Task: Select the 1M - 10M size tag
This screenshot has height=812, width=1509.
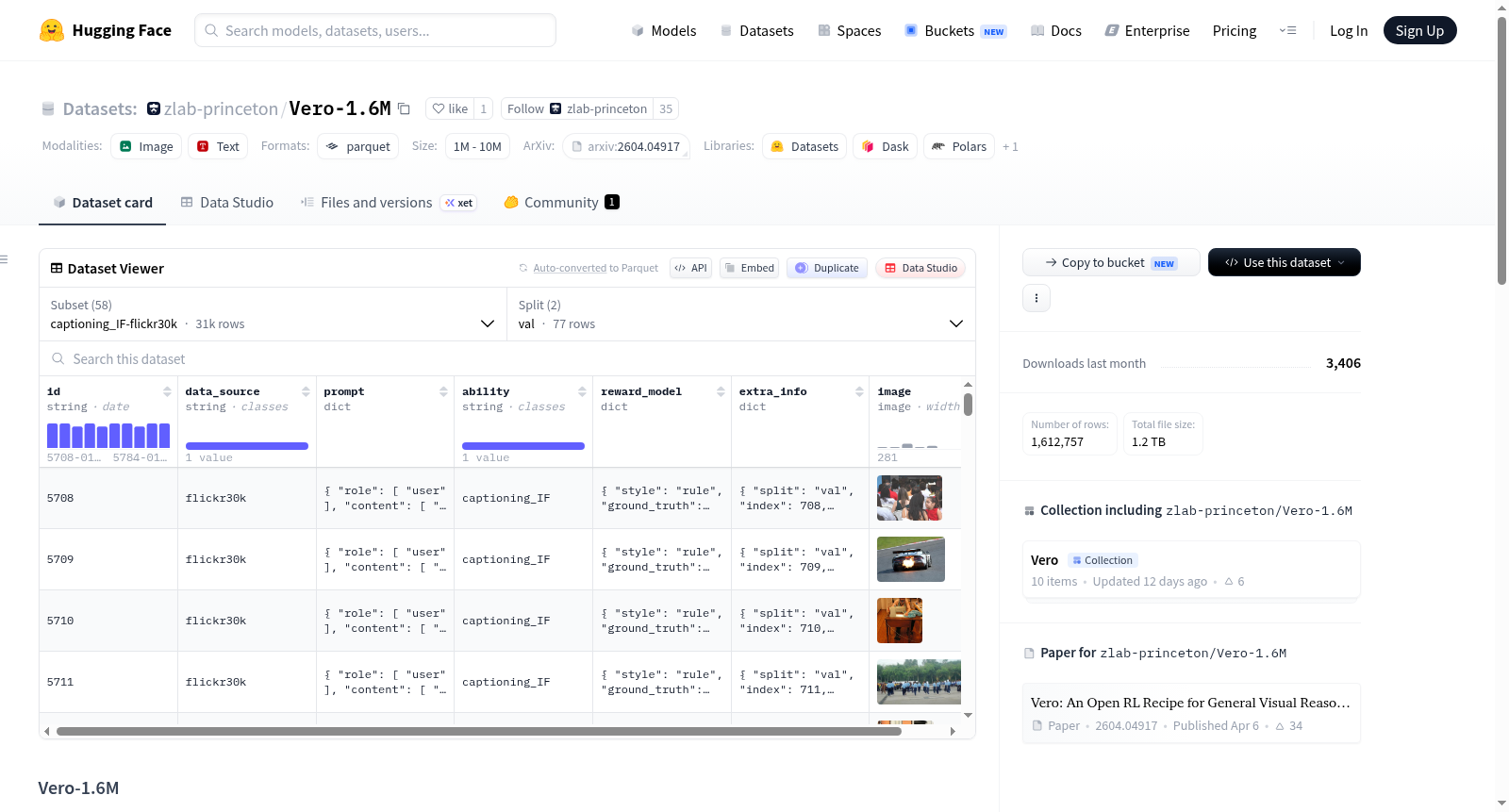Action: 477,146
